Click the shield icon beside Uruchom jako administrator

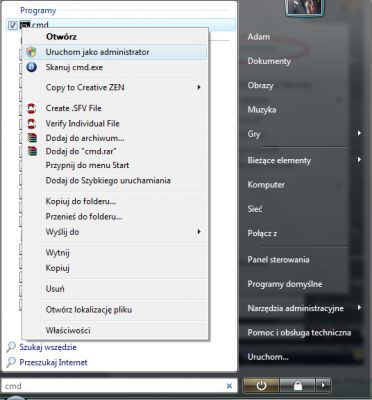[31, 52]
